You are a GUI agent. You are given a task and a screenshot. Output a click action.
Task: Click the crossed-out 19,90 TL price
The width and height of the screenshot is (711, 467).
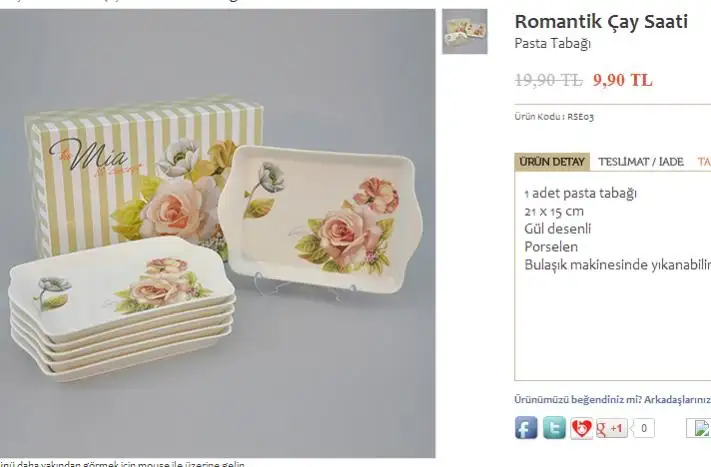tap(549, 80)
